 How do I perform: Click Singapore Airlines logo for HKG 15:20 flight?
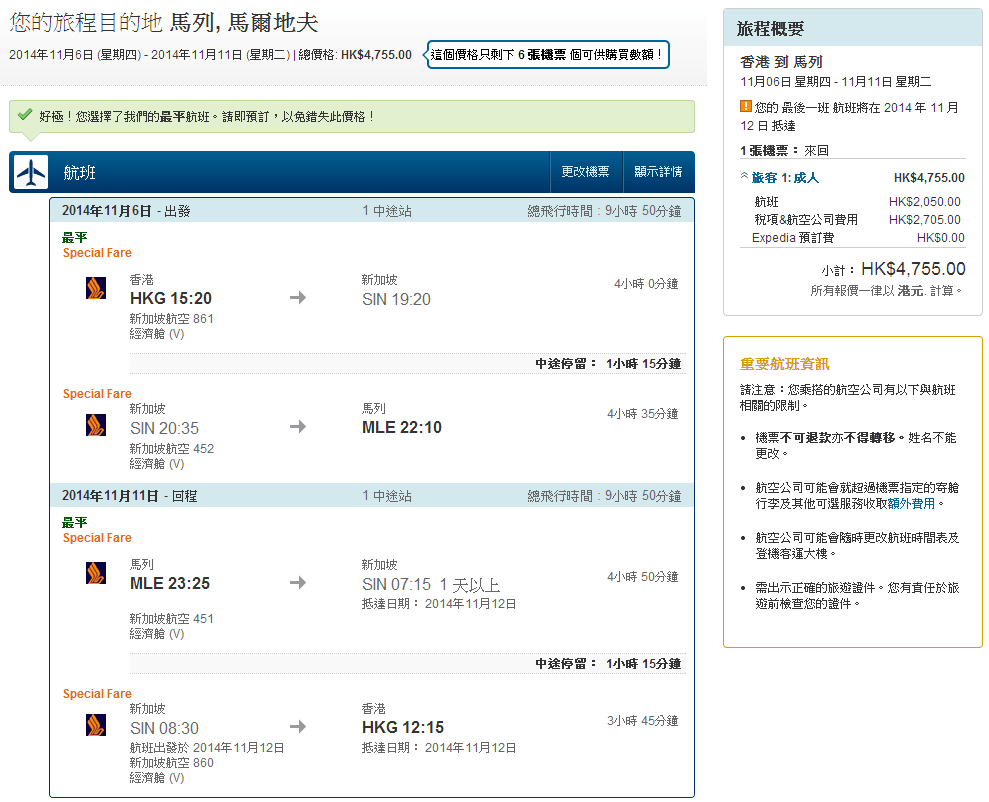click(96, 289)
